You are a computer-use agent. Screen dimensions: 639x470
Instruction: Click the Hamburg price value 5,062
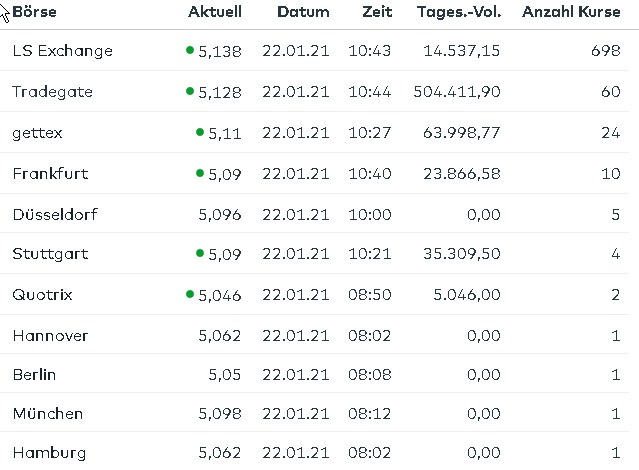pos(220,453)
